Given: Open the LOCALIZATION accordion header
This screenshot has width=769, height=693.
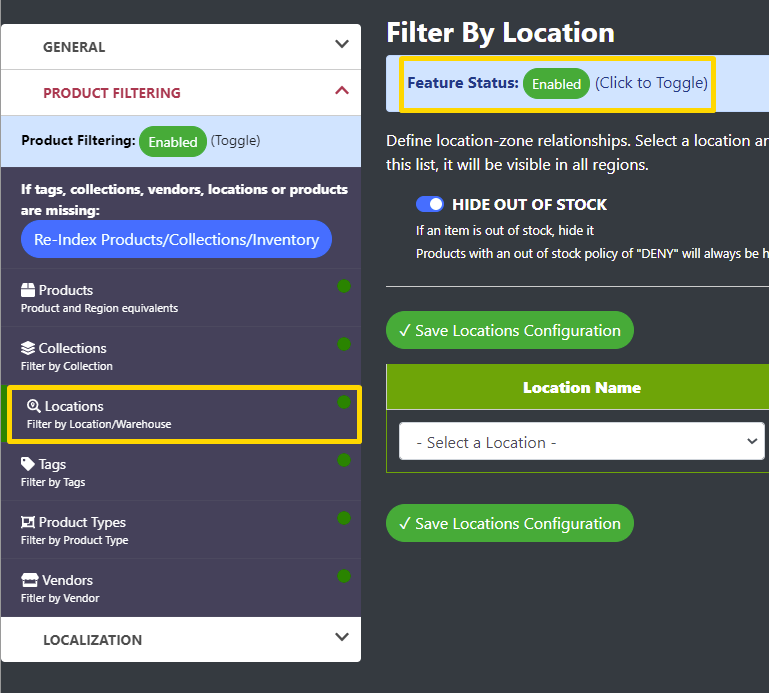Looking at the screenshot, I should (x=181, y=640).
